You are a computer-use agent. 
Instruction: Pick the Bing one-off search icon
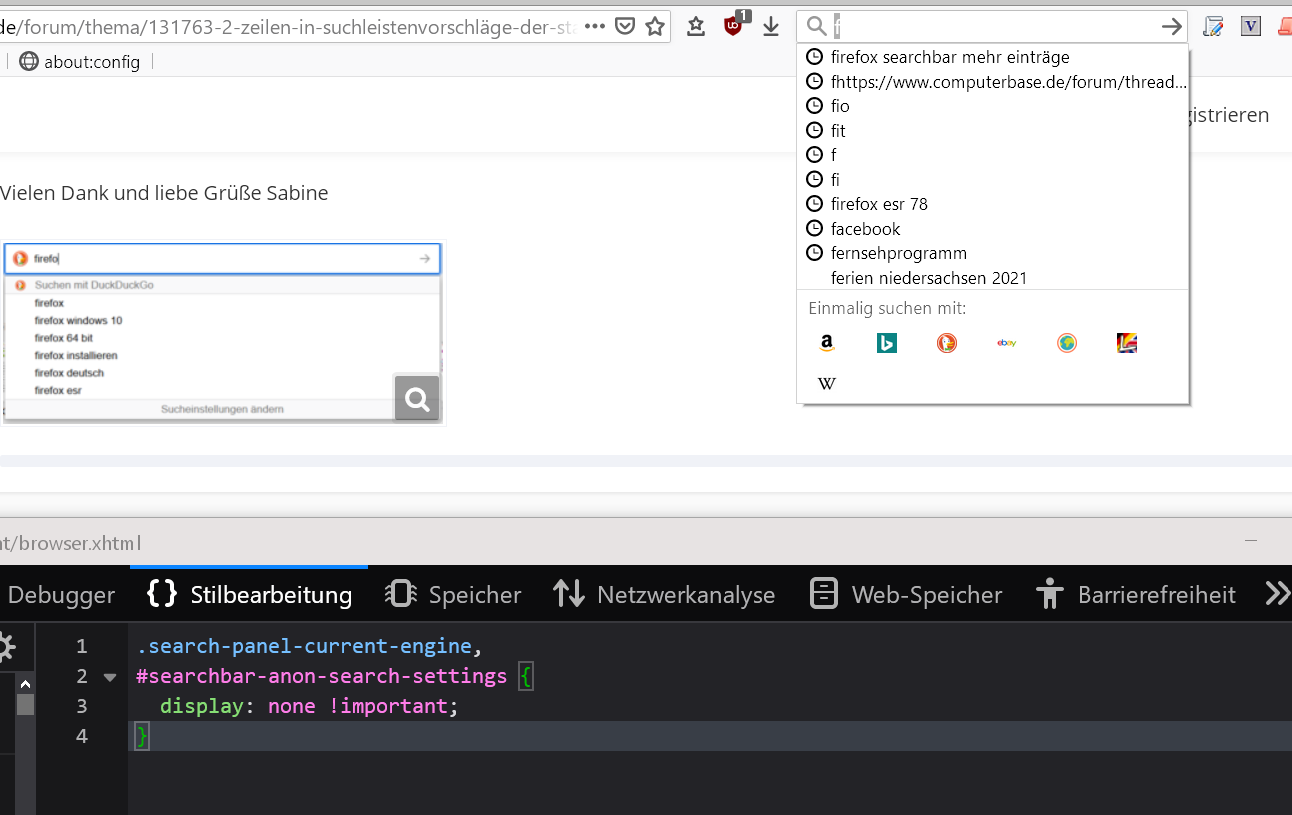click(887, 343)
